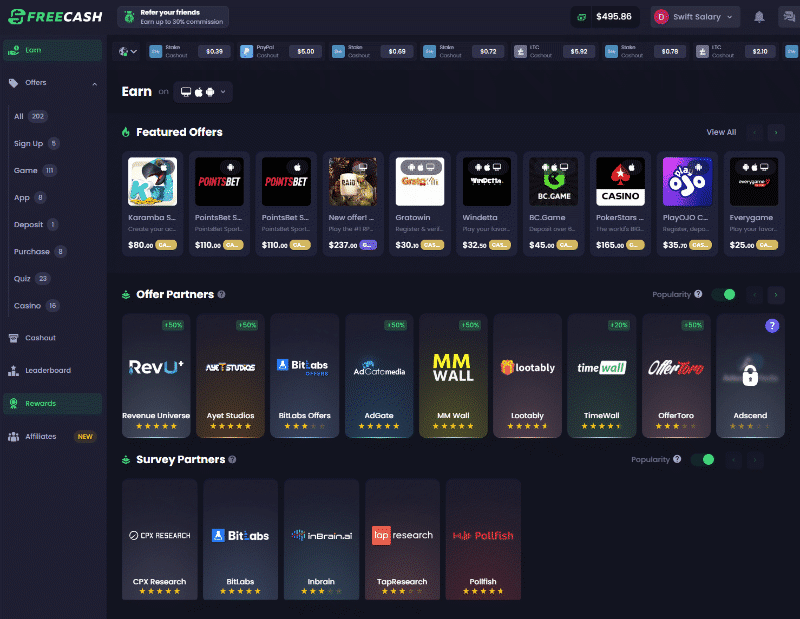
Task: Open the PlayOJO featured offer
Action: click(687, 204)
